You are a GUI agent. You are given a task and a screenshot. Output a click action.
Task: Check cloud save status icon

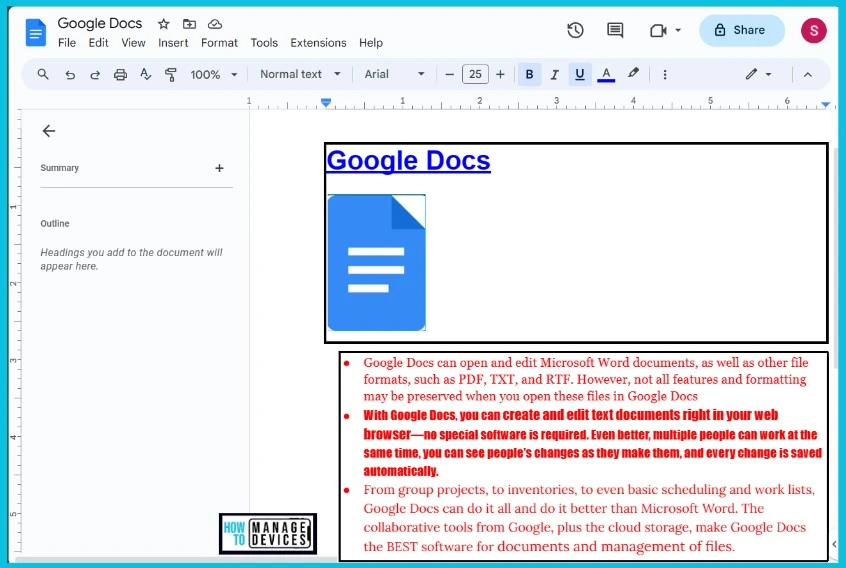pyautogui.click(x=215, y=24)
